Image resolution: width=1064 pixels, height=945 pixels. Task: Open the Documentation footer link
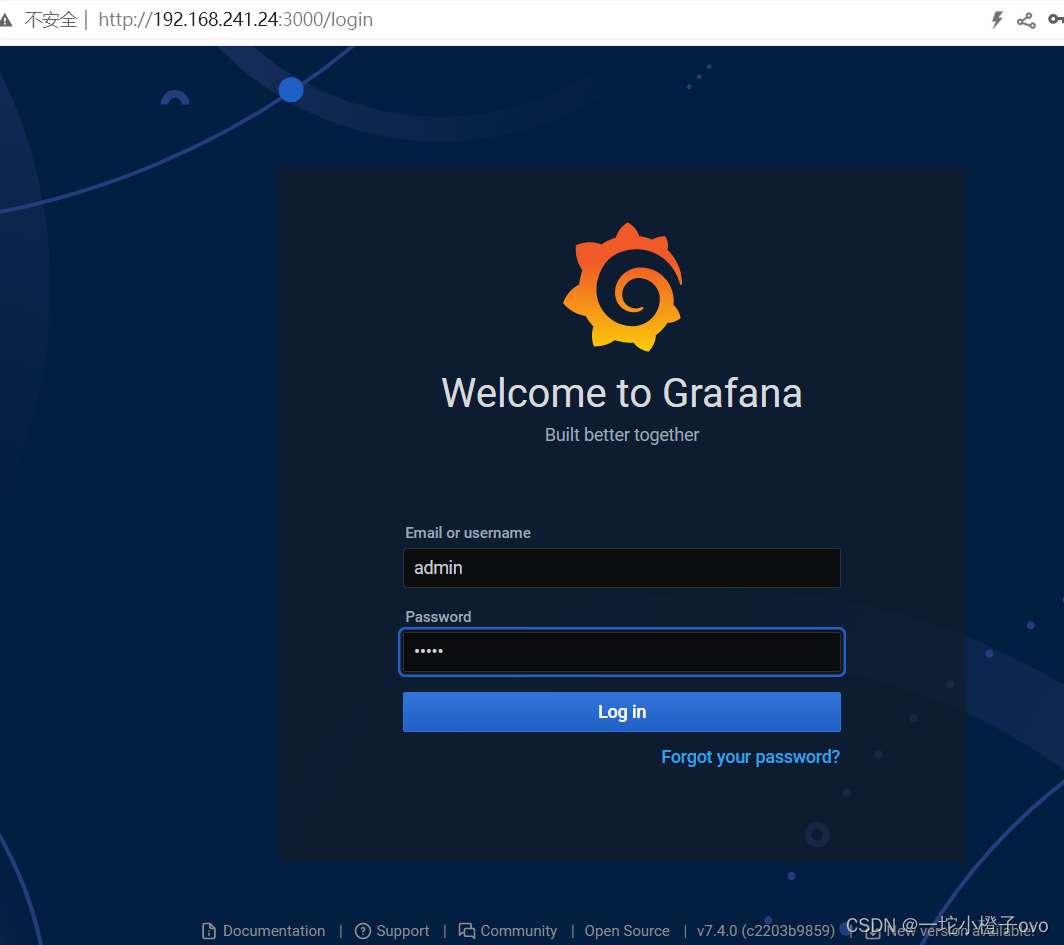pyautogui.click(x=274, y=931)
